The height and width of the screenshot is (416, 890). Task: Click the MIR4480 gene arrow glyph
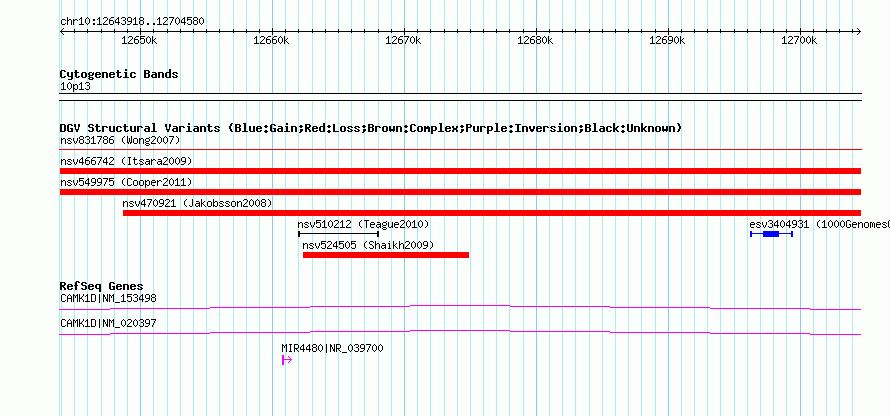(x=287, y=359)
